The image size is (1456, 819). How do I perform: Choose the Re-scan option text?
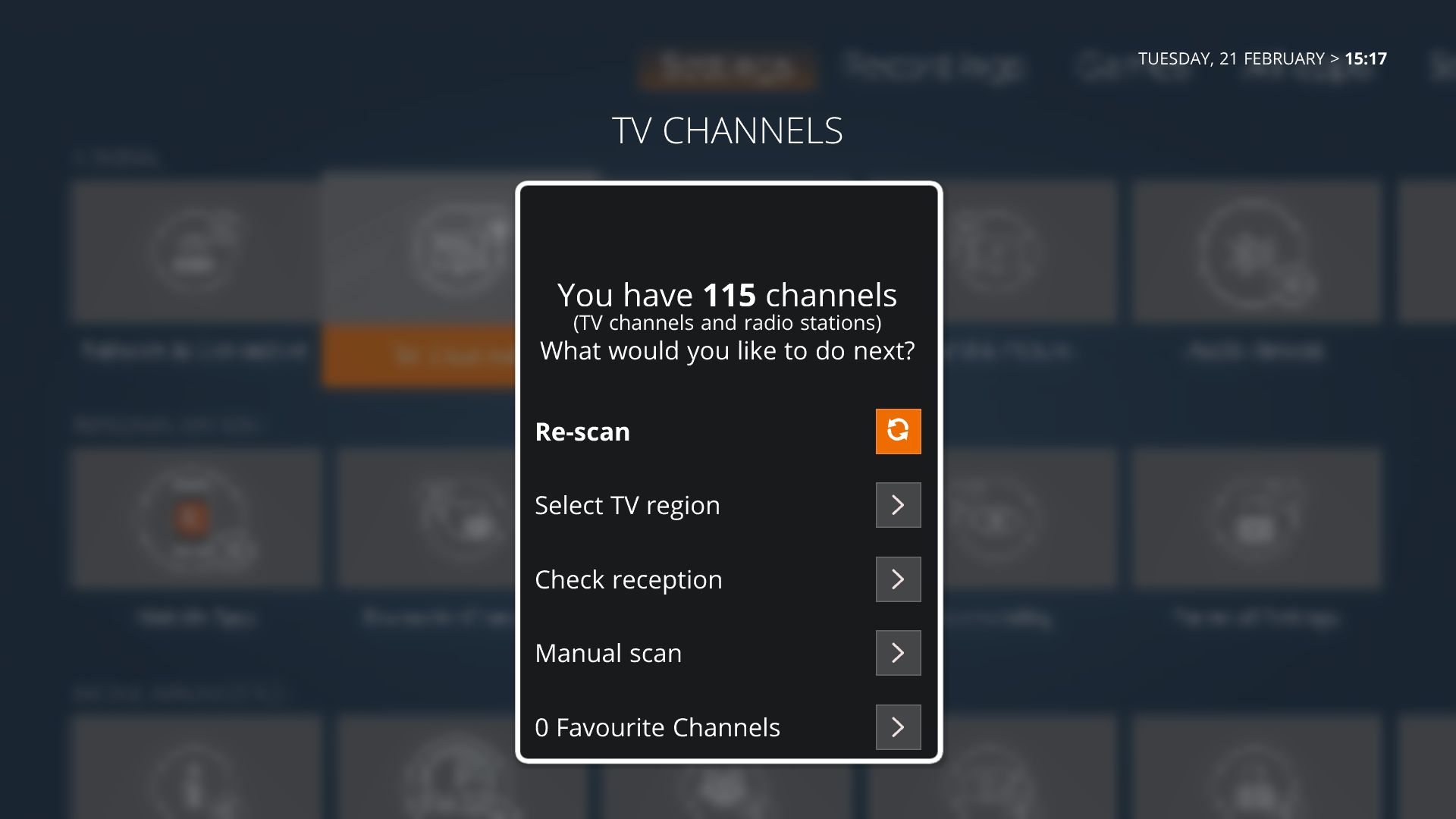click(x=582, y=431)
